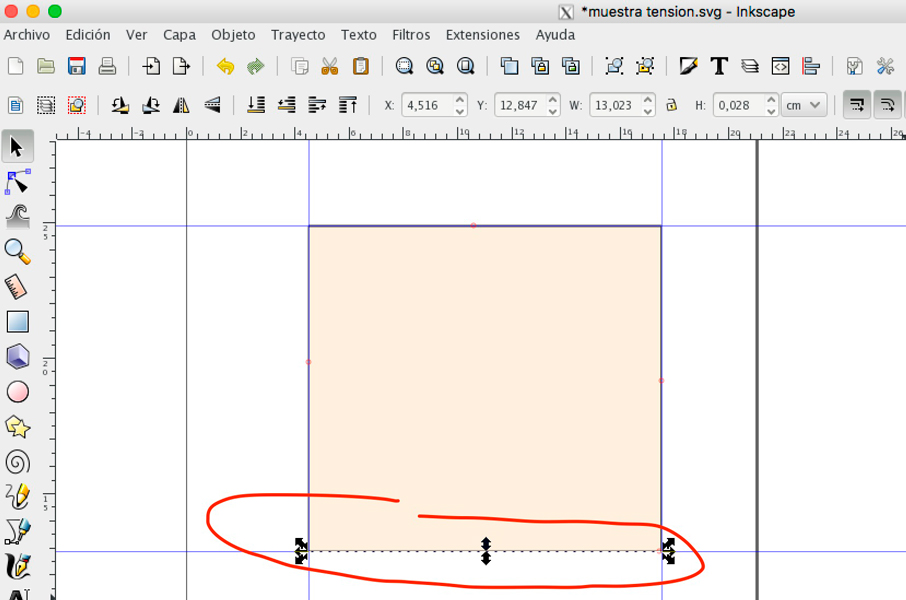
Task: Activate the Zoom tool
Action: 16,251
